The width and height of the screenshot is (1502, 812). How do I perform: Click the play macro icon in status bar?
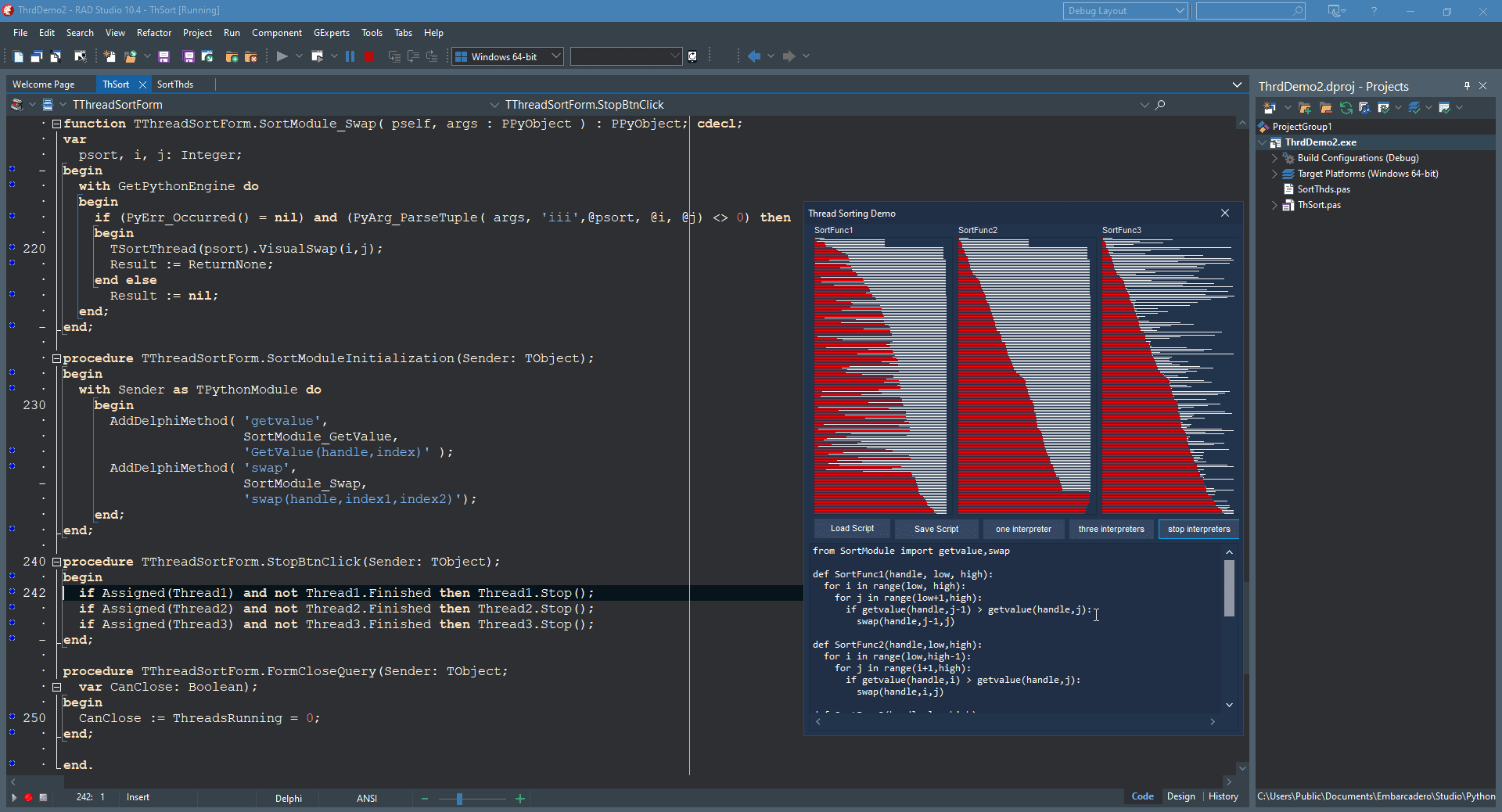13,798
